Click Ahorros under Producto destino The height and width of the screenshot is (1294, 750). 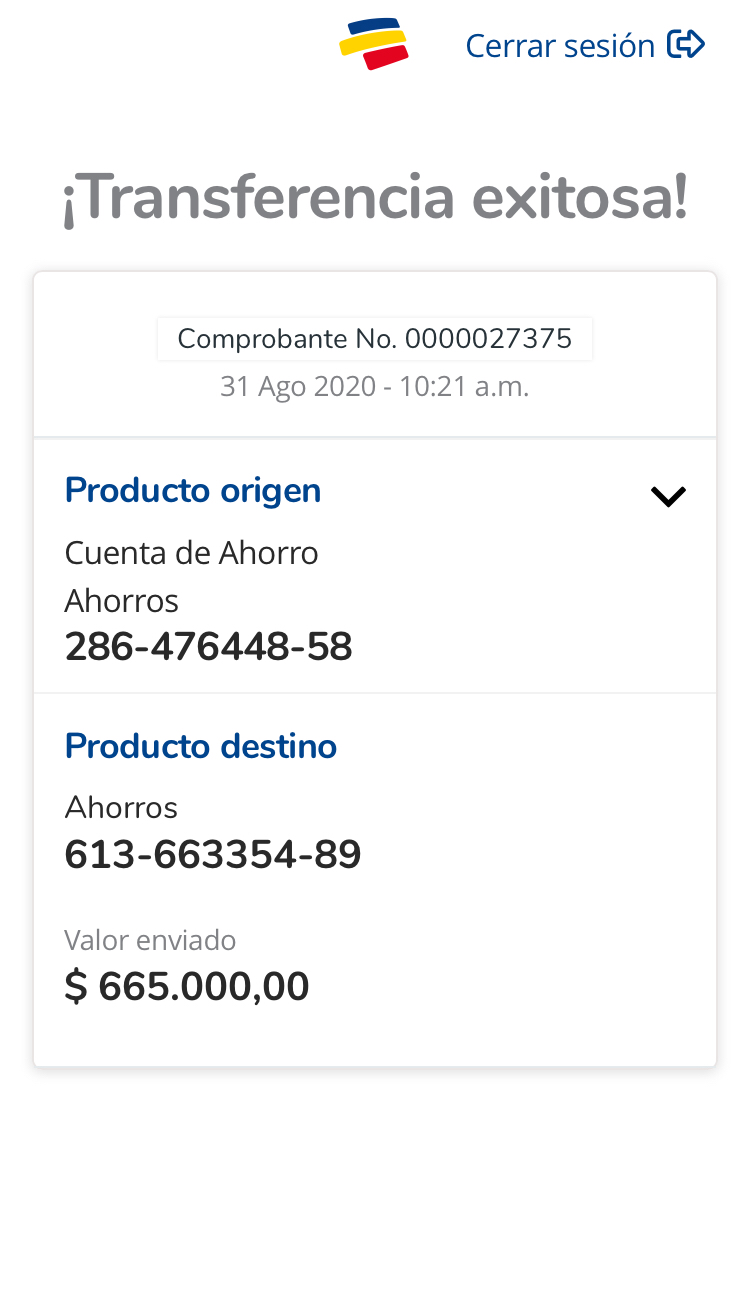[x=121, y=807]
